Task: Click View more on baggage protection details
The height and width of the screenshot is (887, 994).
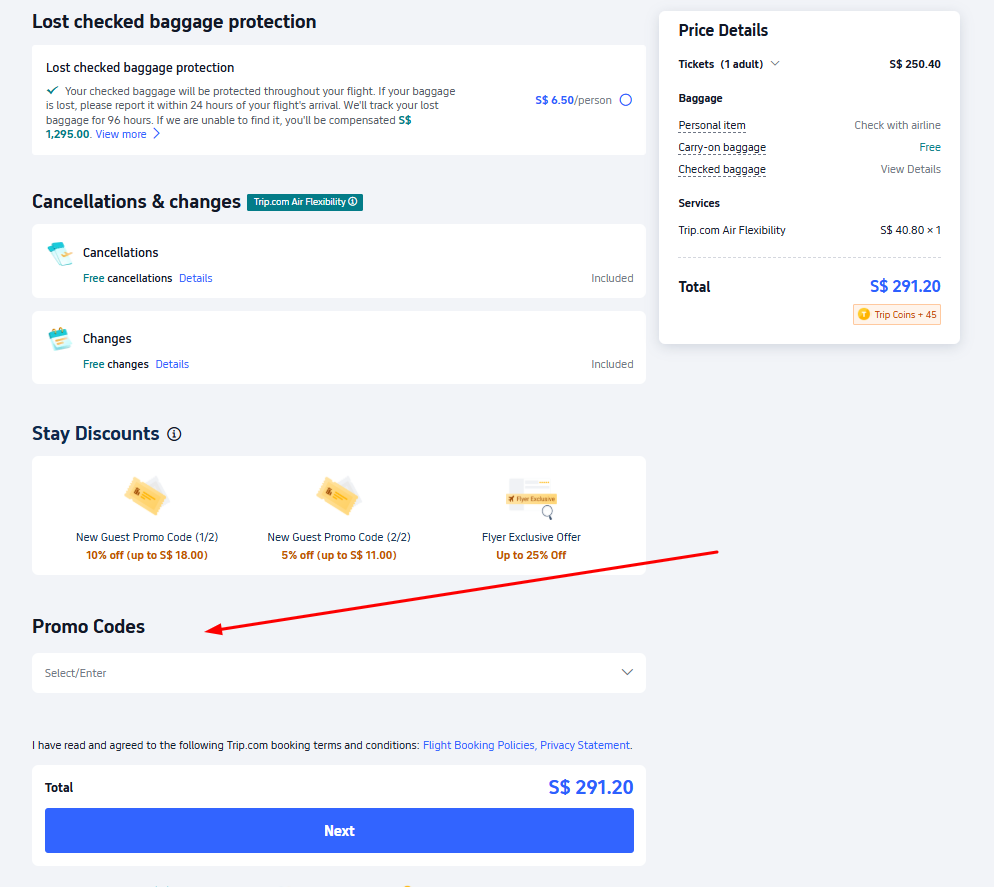Action: [x=120, y=133]
